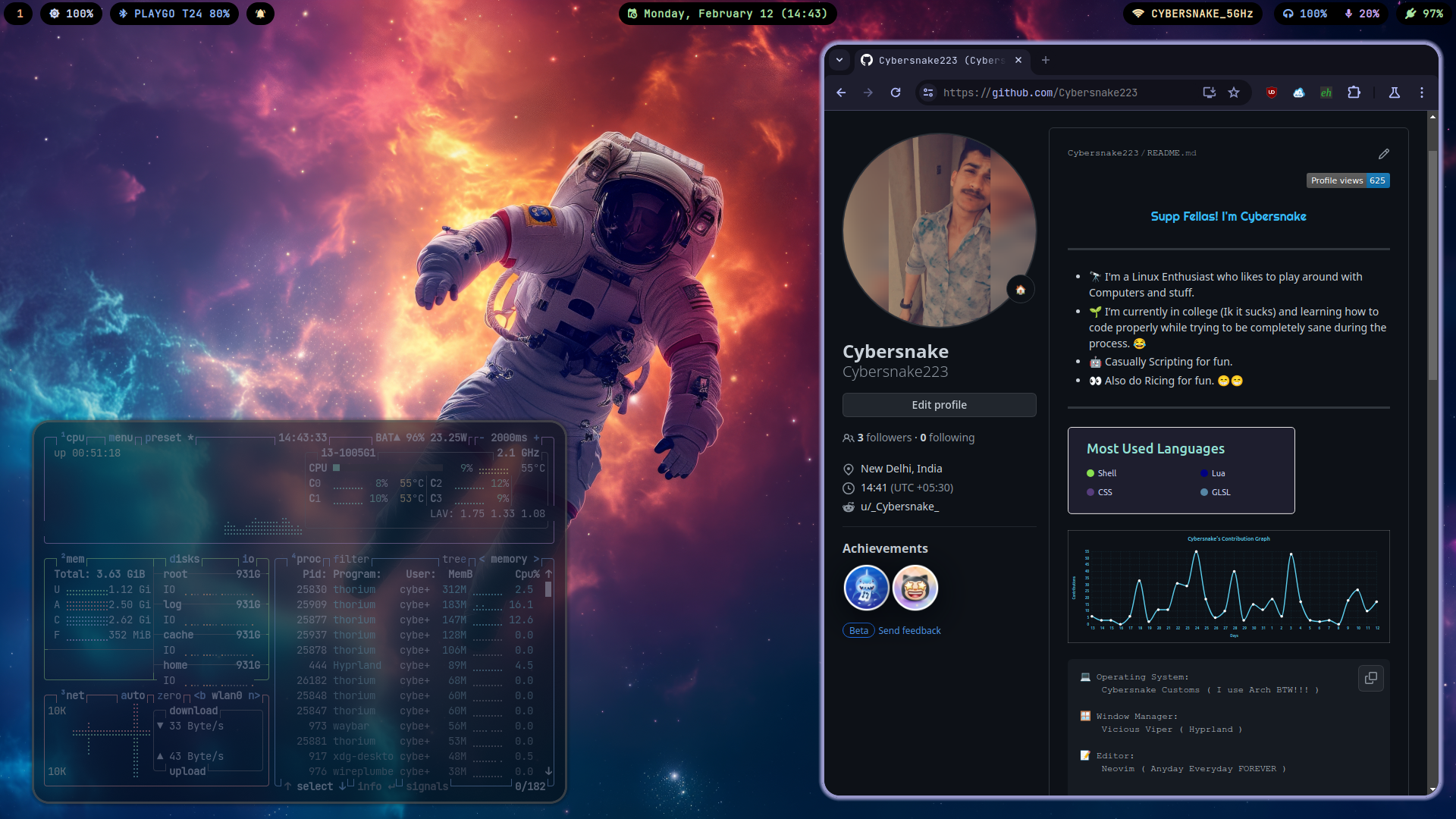Open the browser three-dot menu
Screen dimensions: 1456x819
pyautogui.click(x=1422, y=93)
